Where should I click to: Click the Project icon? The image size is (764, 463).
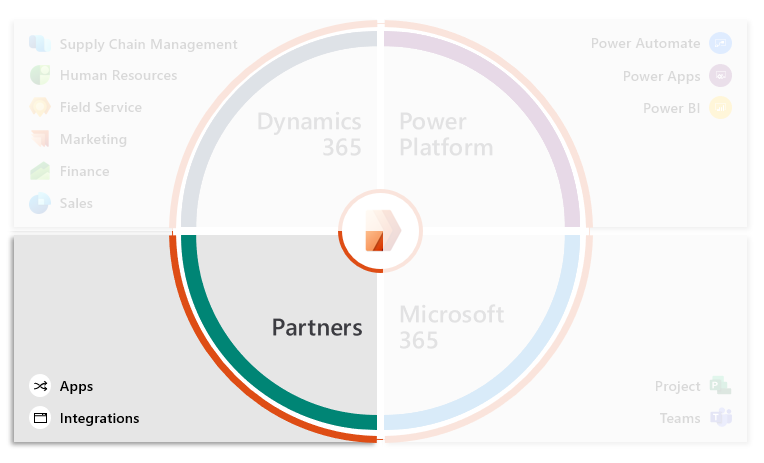[720, 386]
